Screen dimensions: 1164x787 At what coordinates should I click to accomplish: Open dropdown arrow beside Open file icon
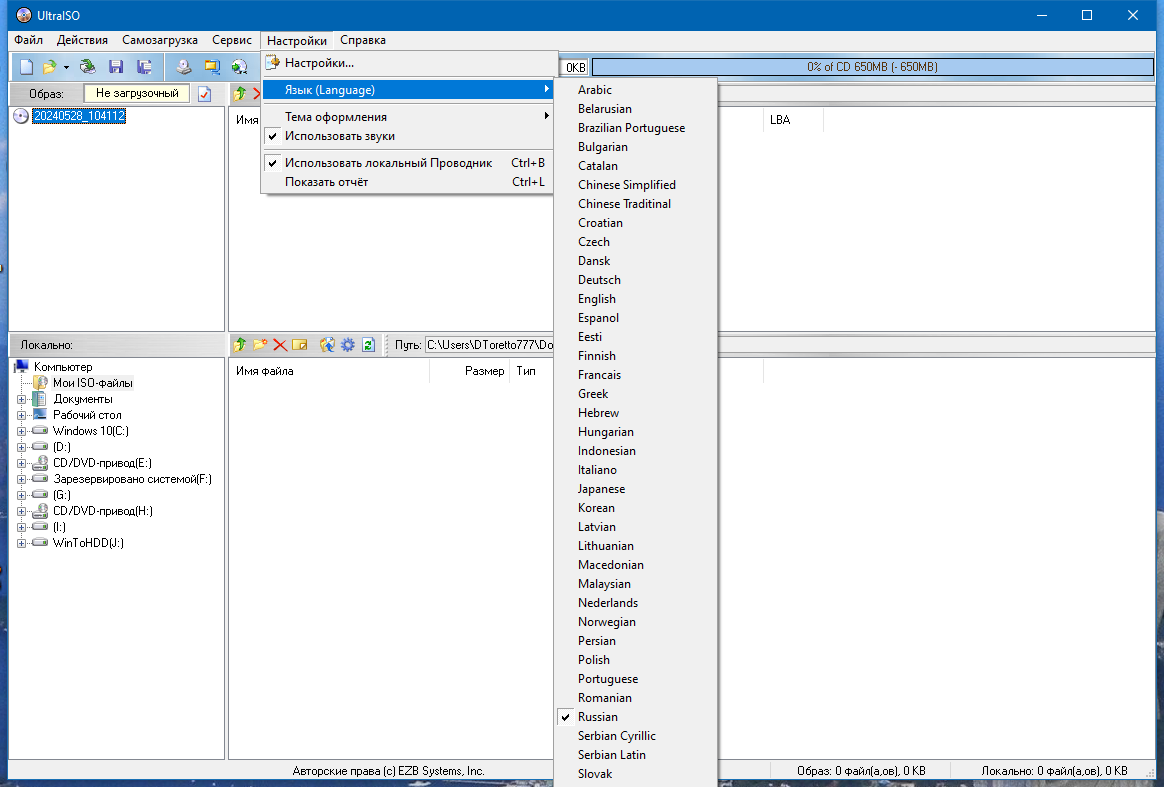point(66,68)
